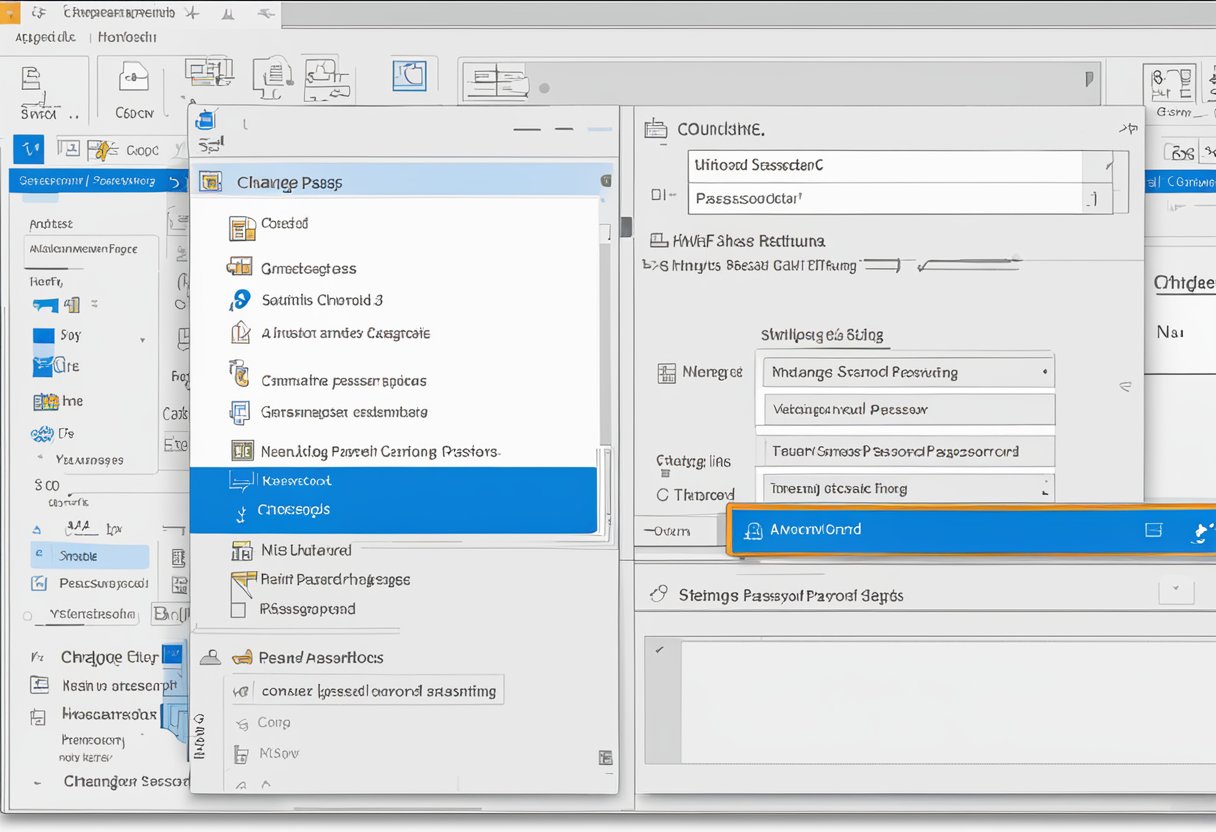Select the keyboard icon on Coundline panel
1216x832 pixels.
655,129
